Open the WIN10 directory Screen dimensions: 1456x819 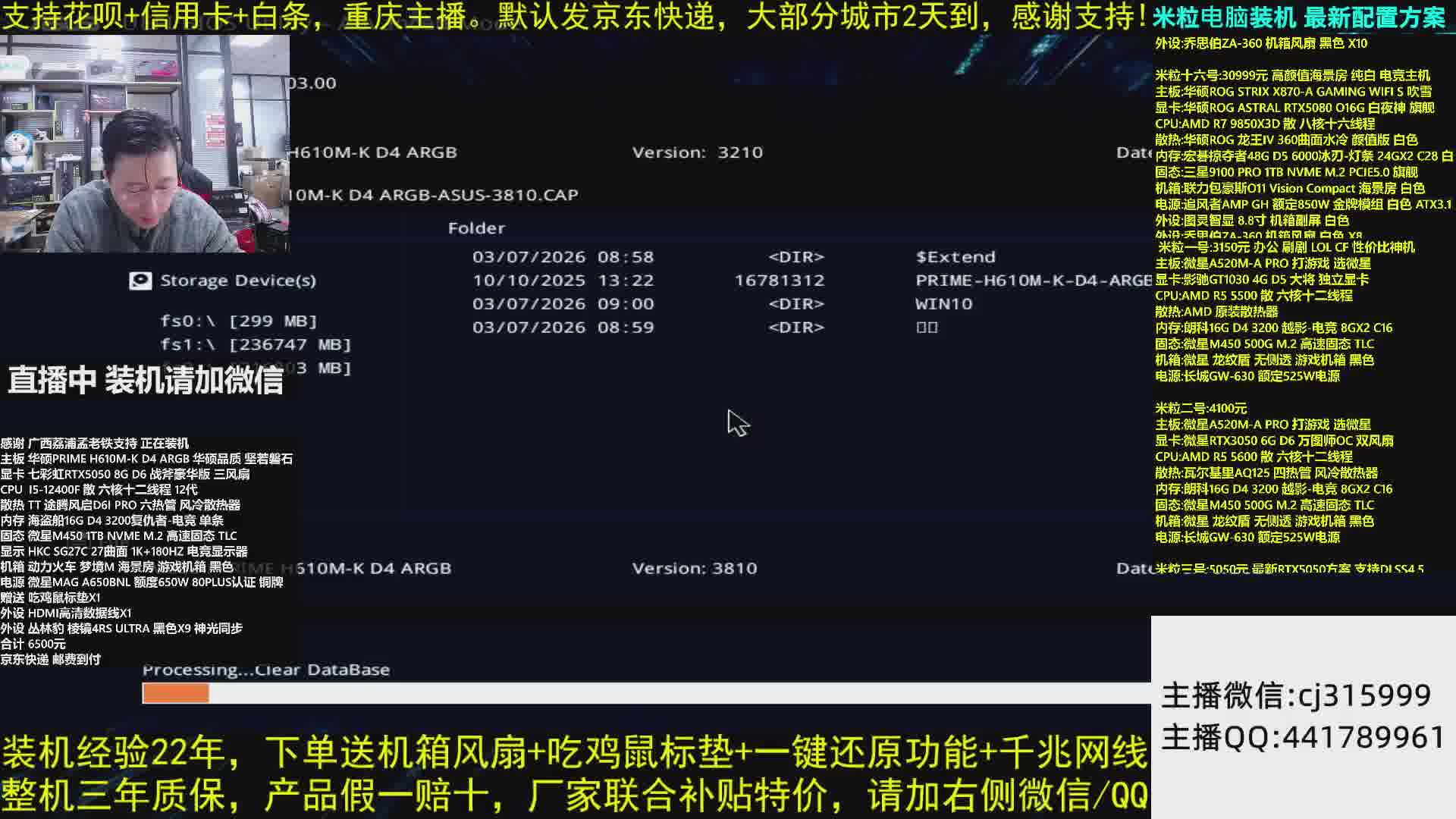(943, 304)
